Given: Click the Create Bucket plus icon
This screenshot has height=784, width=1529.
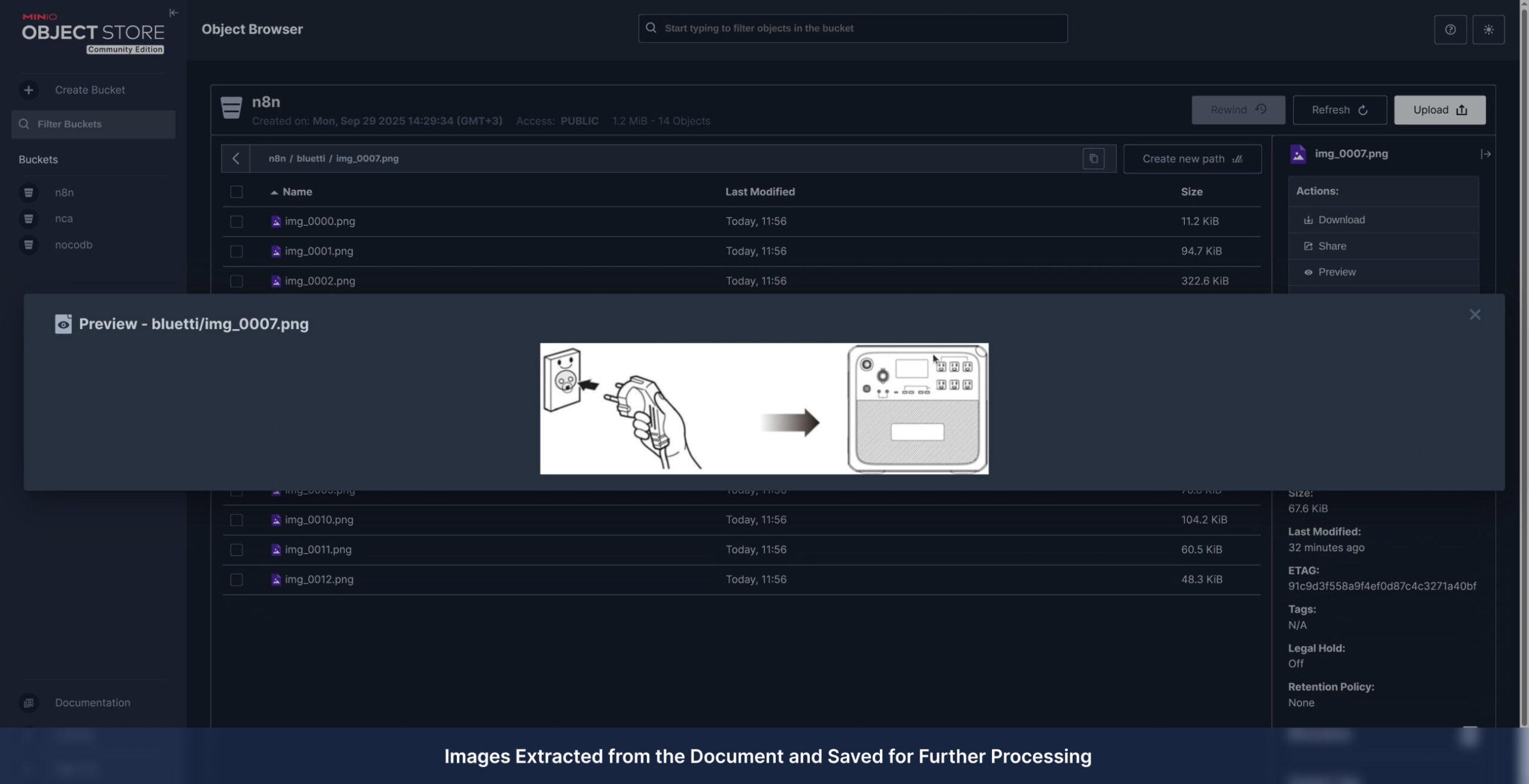Looking at the screenshot, I should click(x=28, y=90).
